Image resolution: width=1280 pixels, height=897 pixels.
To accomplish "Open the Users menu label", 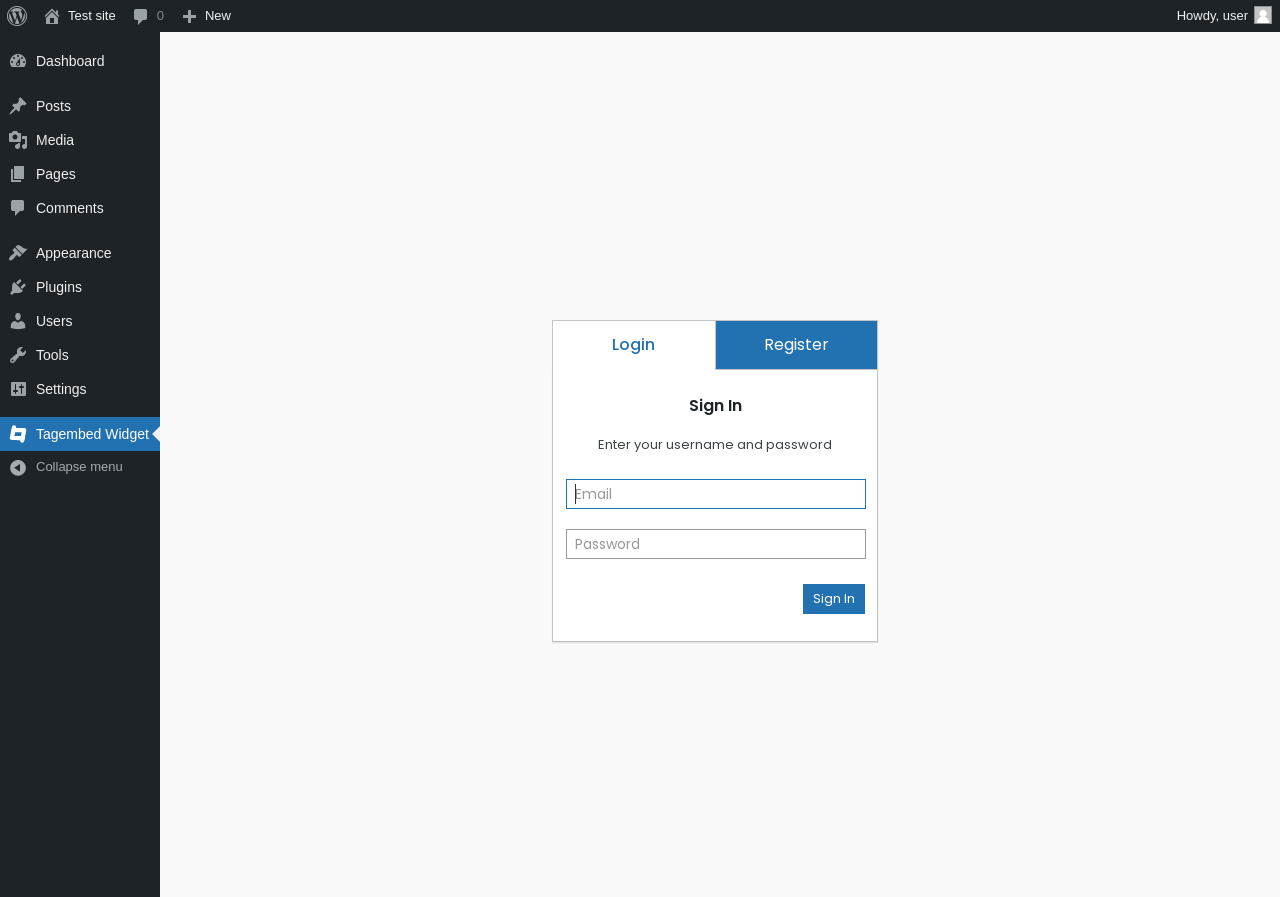I will [54, 321].
